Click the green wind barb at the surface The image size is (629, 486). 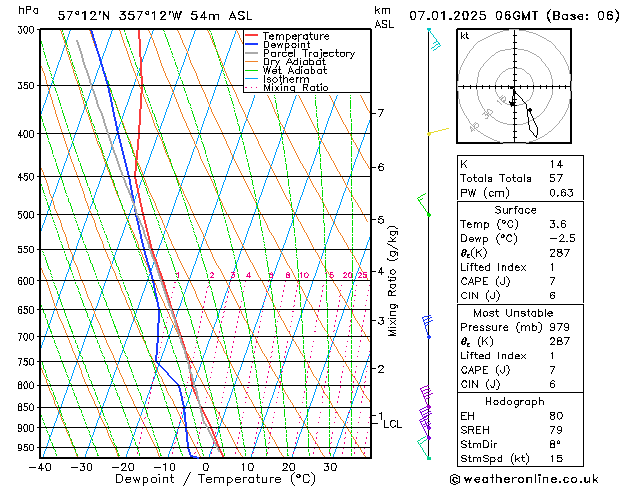(x=424, y=448)
